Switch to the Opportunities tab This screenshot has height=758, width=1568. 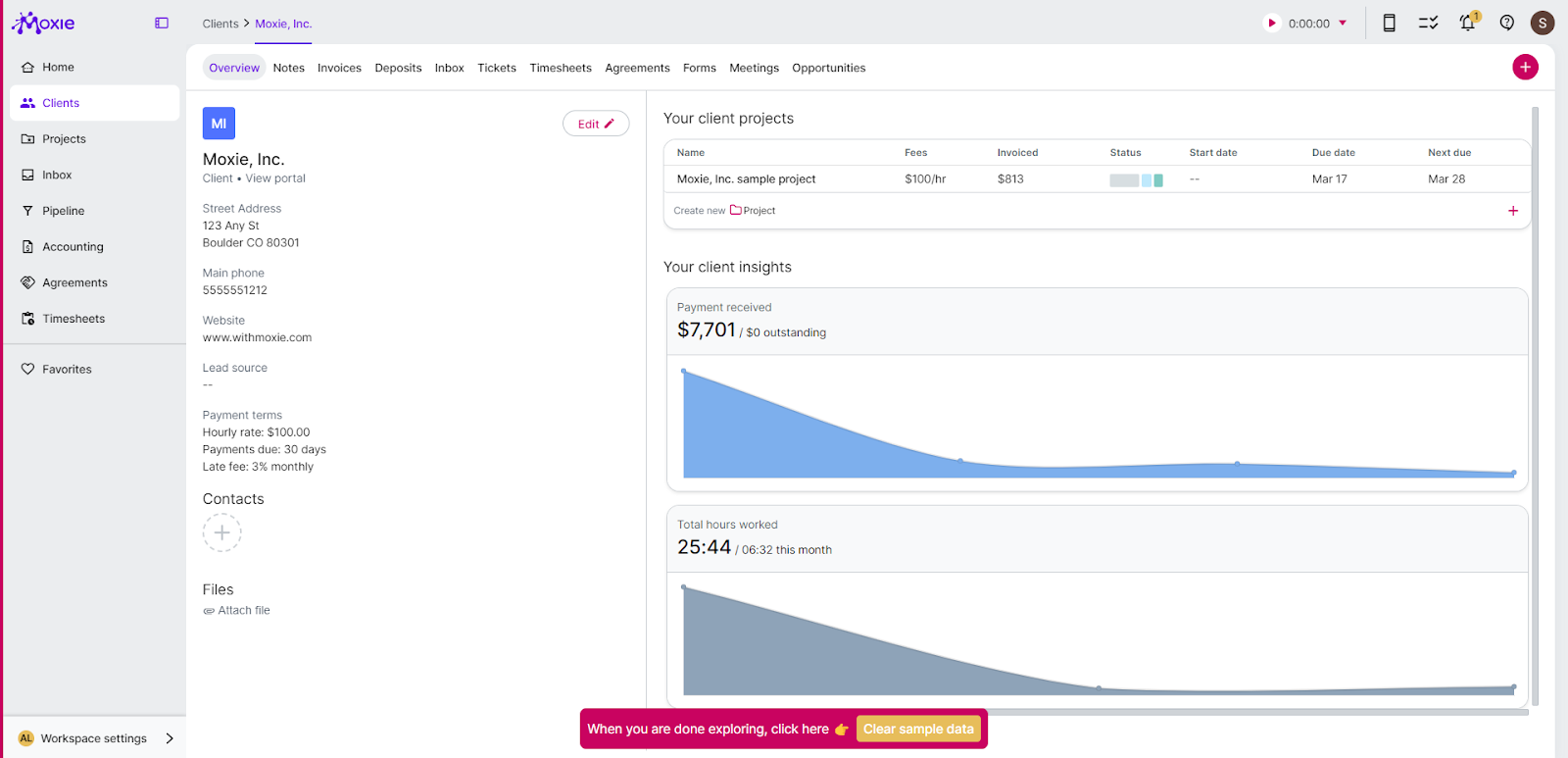[x=829, y=68]
